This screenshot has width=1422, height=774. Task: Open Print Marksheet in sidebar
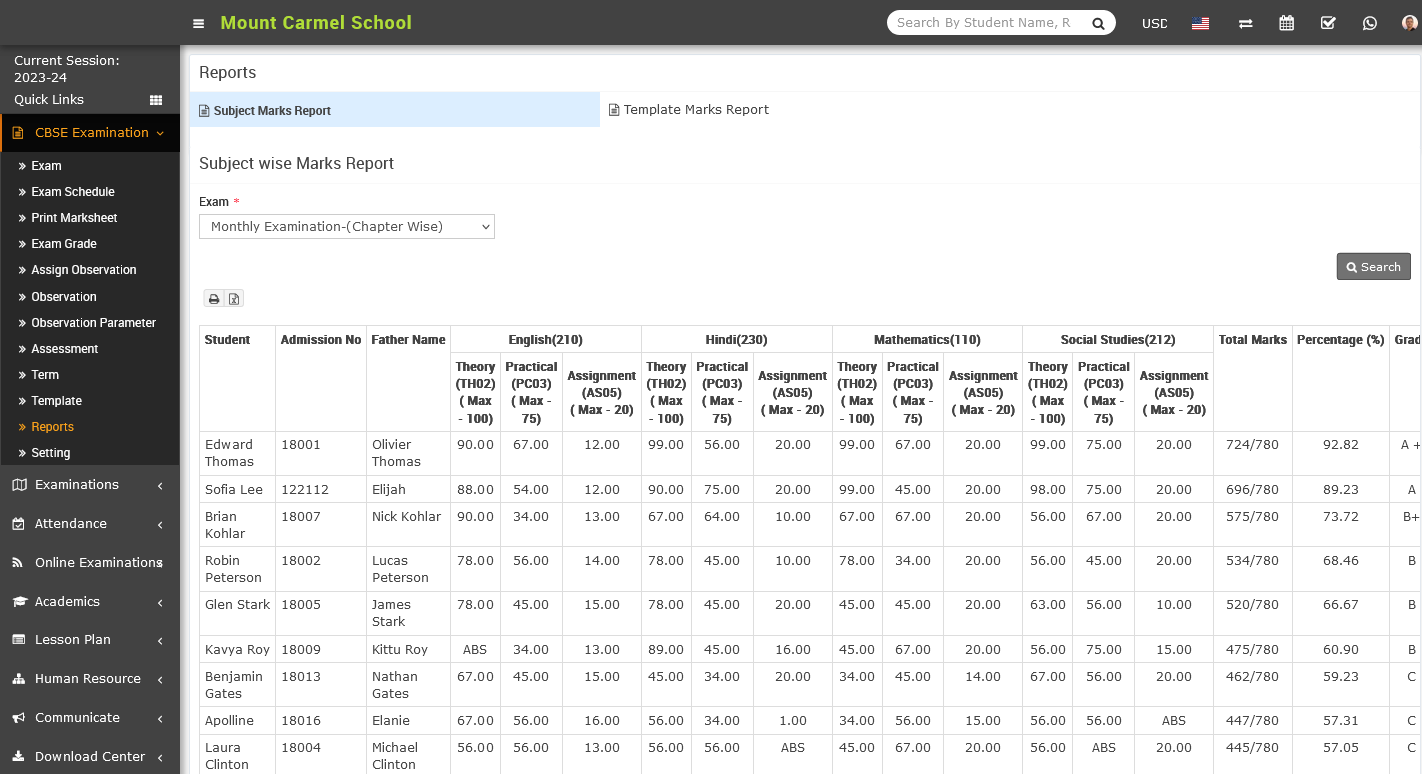pyautogui.click(x=74, y=218)
